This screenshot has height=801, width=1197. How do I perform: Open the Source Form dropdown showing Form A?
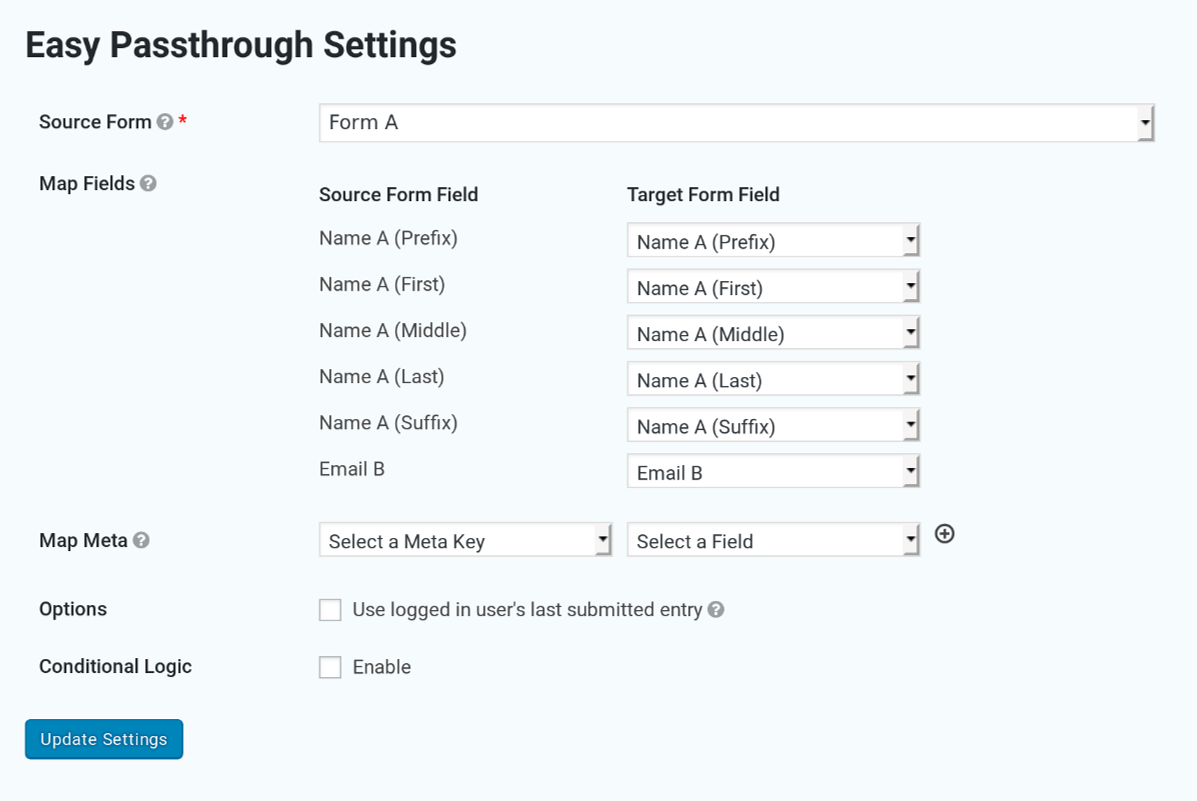pos(737,123)
